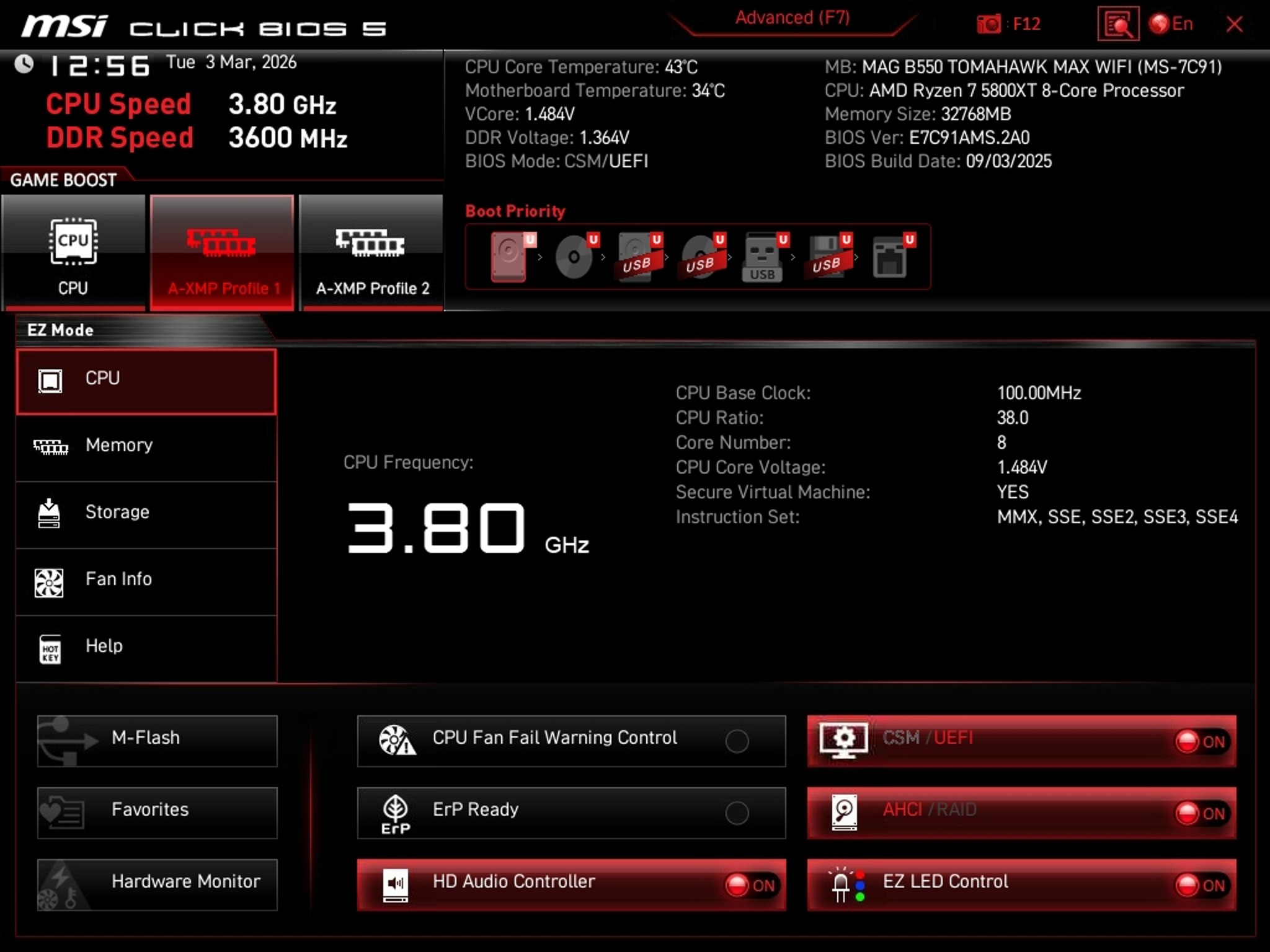Enable Game Boost CPU button
This screenshot has width=1270, height=952.
[x=73, y=252]
